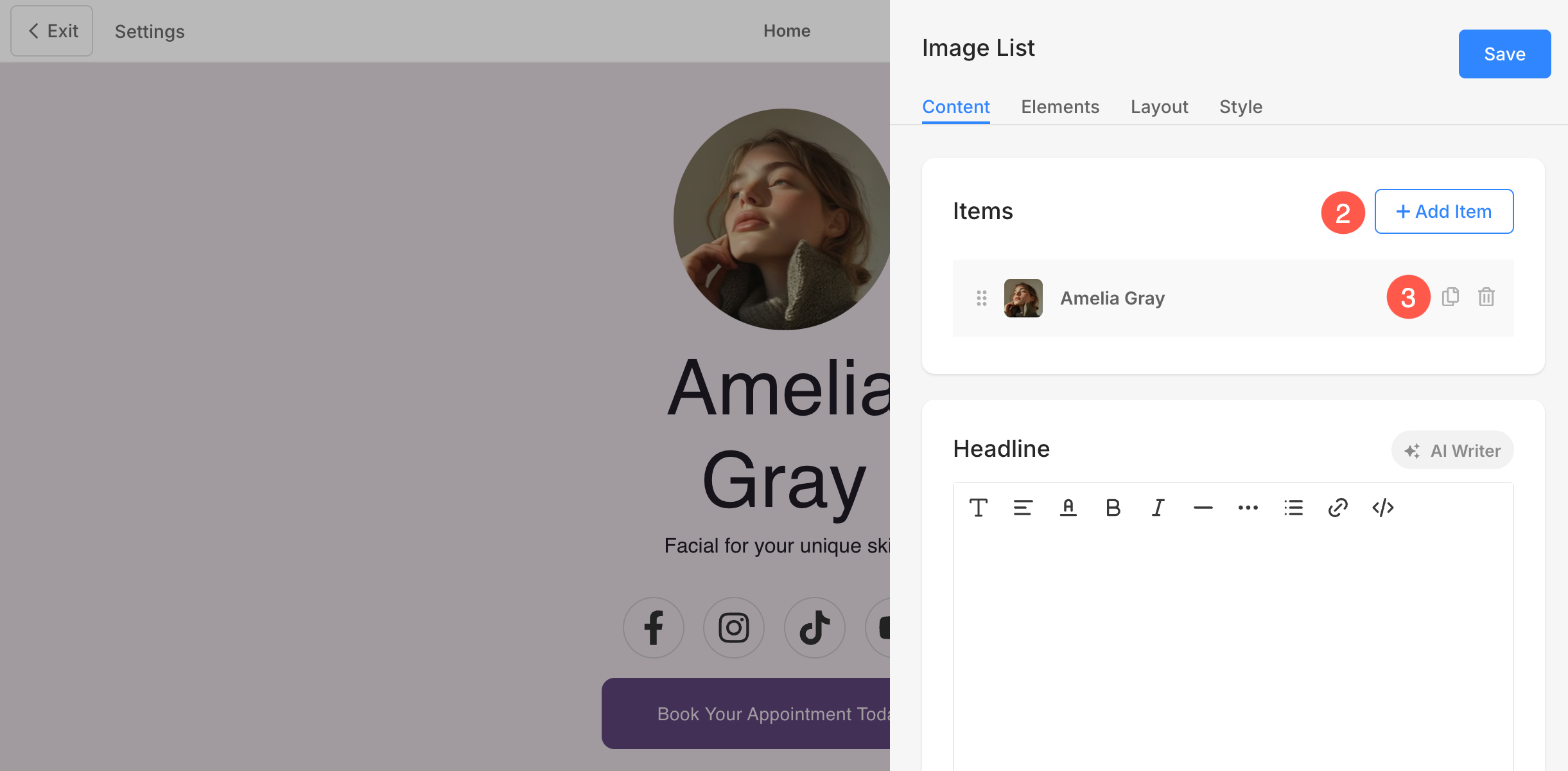
Task: Select the Amelia Gray item name
Action: (x=1112, y=298)
